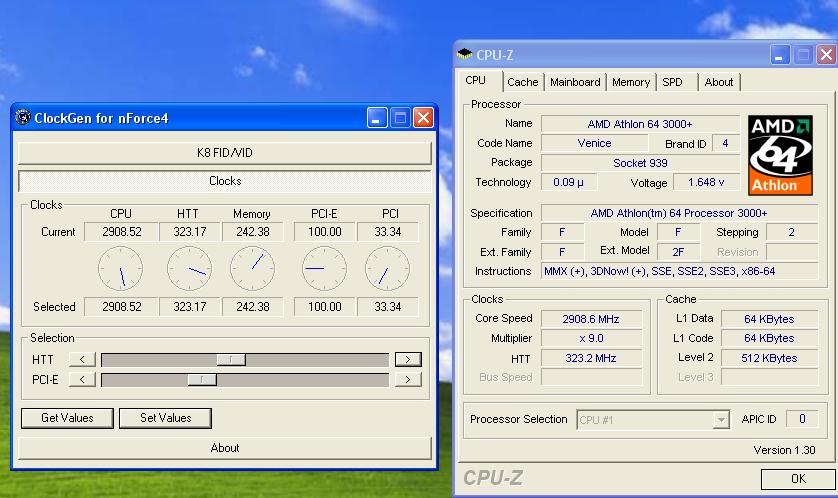Image resolution: width=838 pixels, height=498 pixels.
Task: Click the L1 Data value 64 KBytes
Action: (769, 319)
